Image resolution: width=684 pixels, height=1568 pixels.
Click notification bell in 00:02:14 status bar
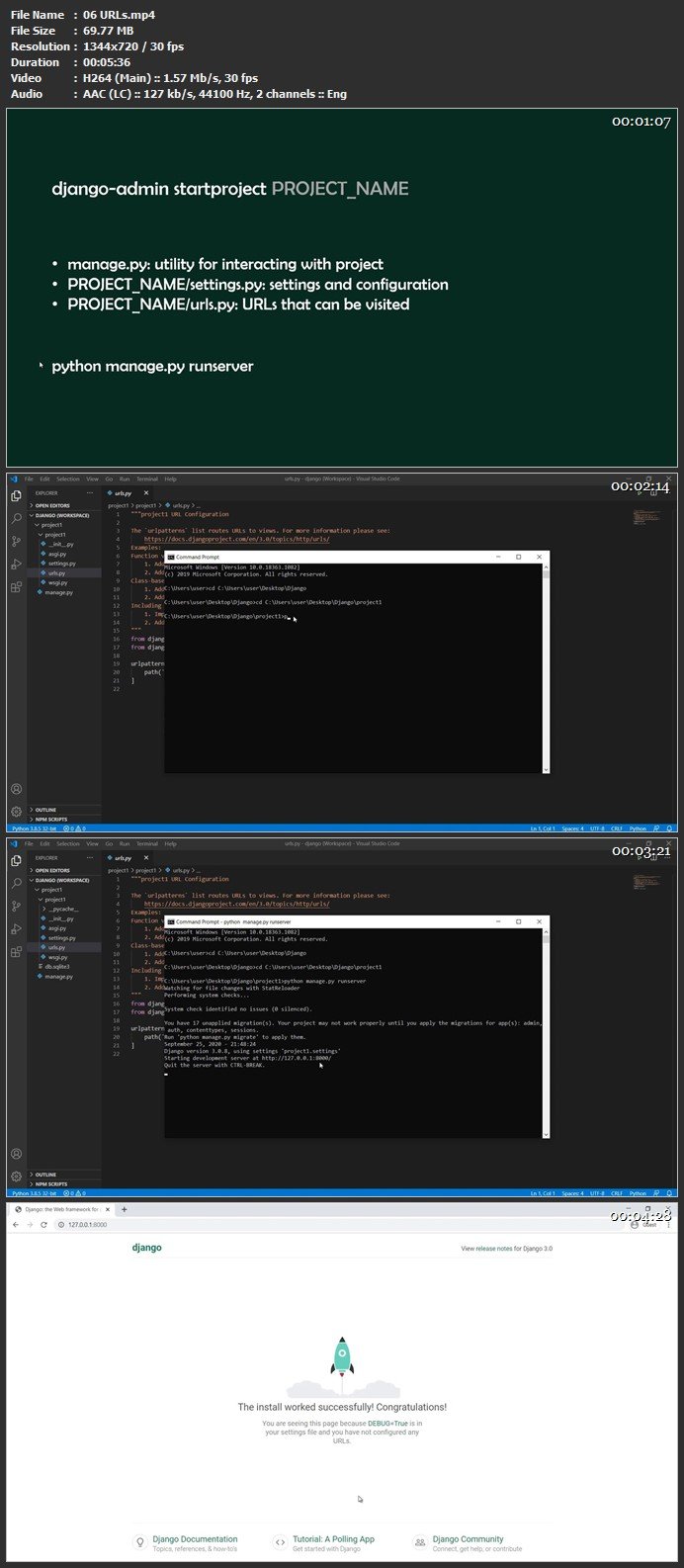click(670, 828)
